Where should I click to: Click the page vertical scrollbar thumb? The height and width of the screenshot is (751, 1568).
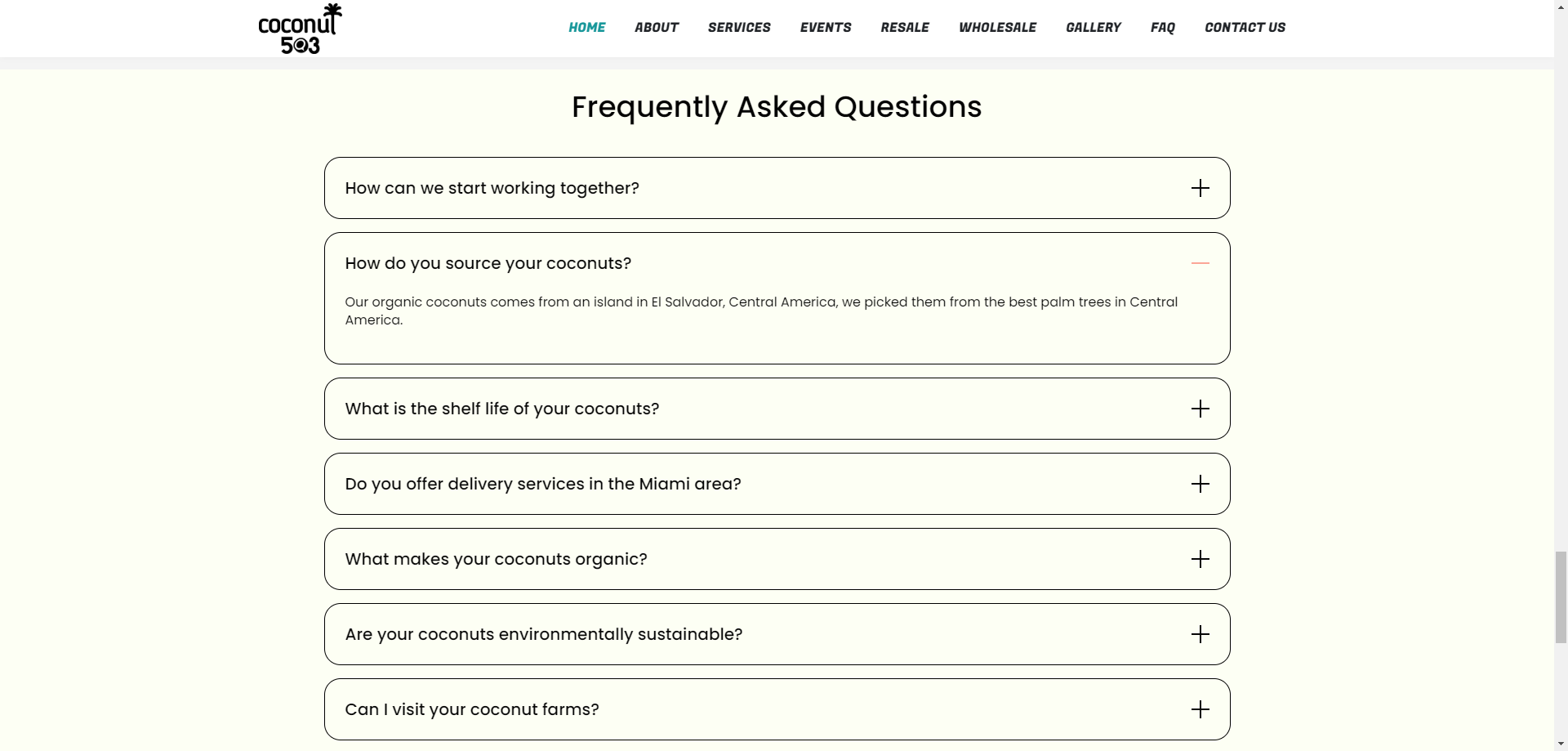pos(1561,597)
